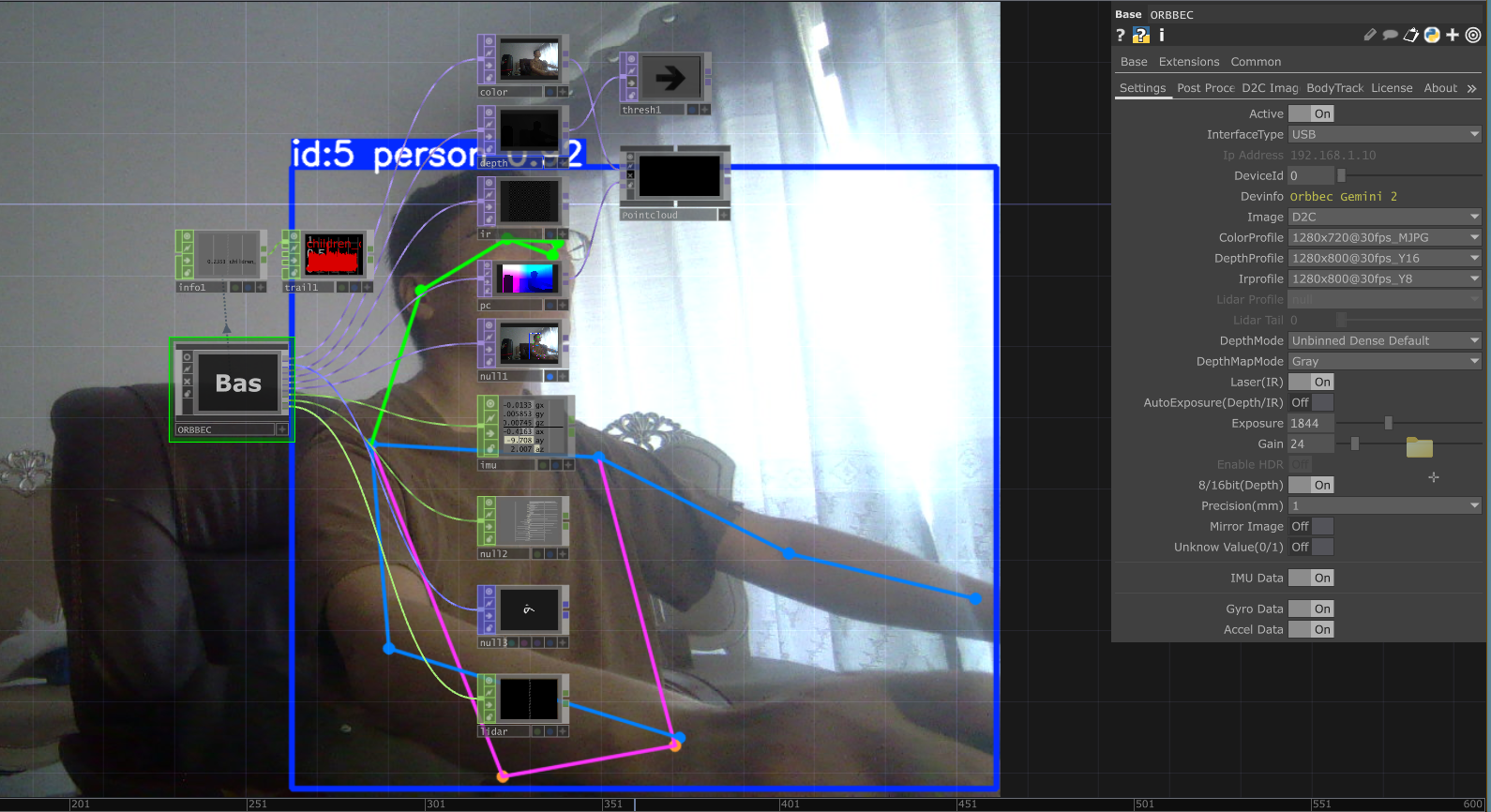
Task: Open the D2C Imag parameter tab
Action: [1270, 88]
